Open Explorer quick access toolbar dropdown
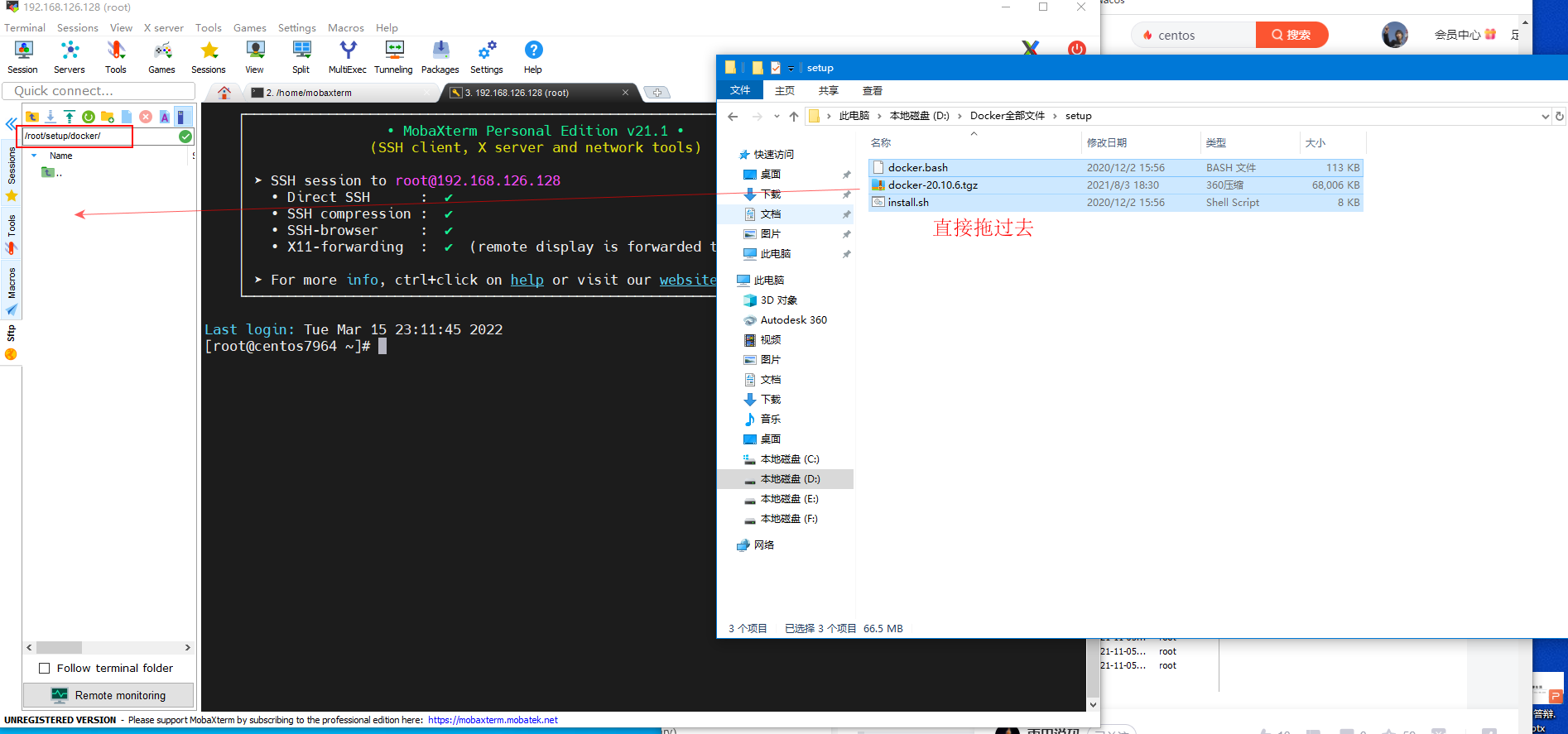 point(791,68)
